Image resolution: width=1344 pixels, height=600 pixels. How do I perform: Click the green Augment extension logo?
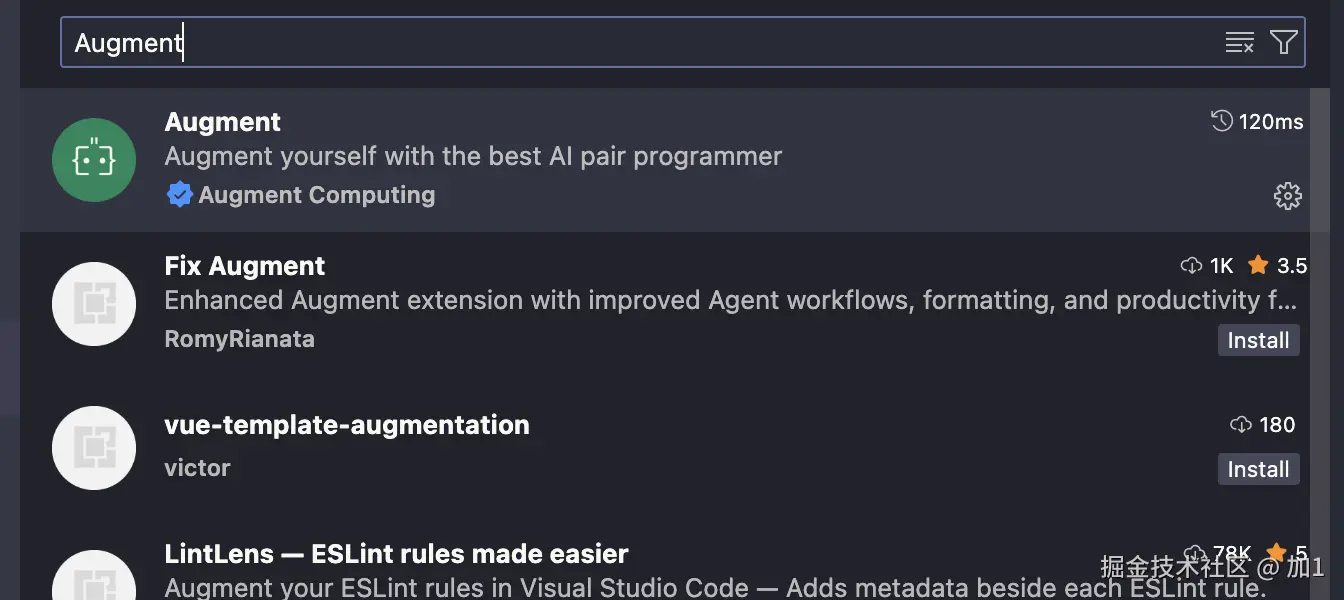pos(94,160)
